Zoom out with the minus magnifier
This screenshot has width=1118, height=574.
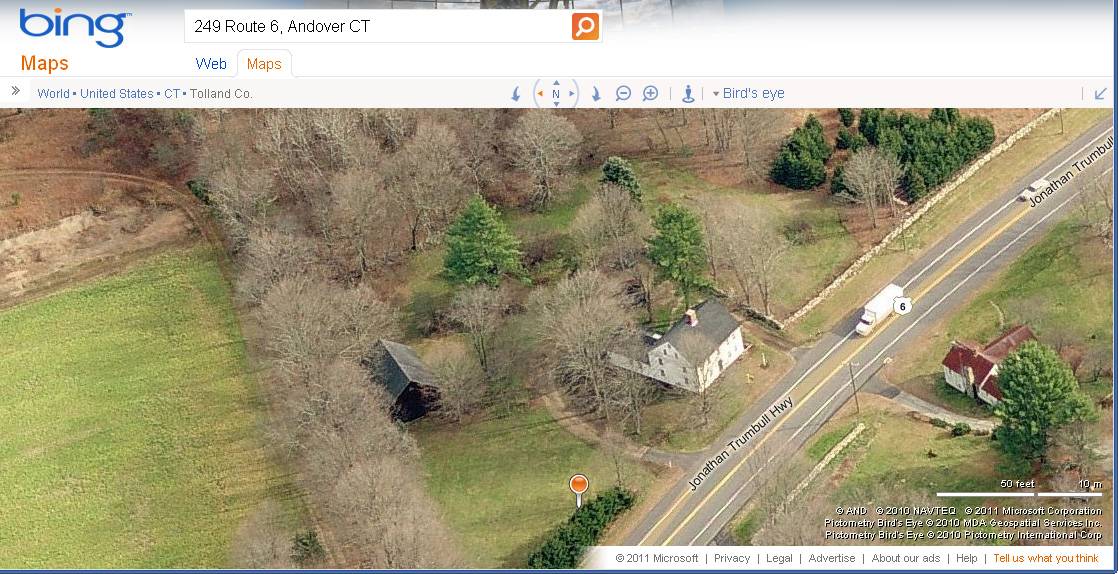tap(623, 93)
